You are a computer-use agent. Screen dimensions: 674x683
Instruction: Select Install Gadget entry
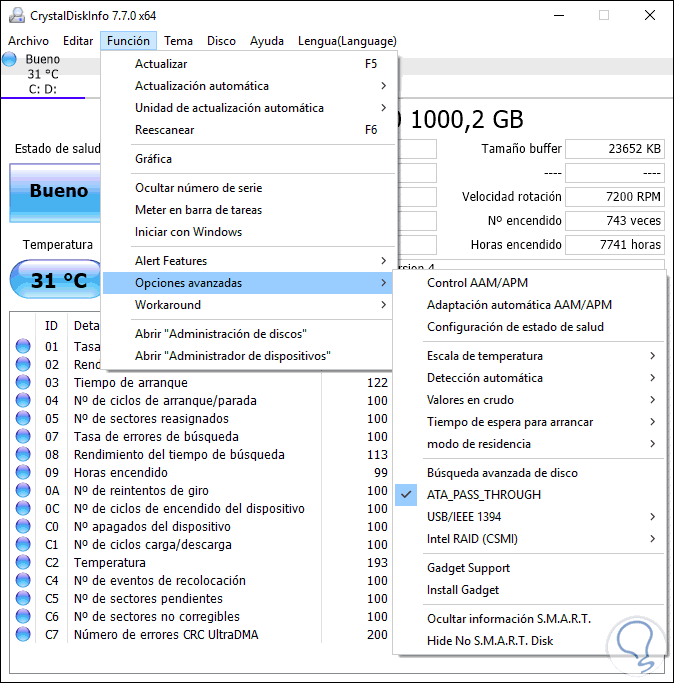click(529, 590)
